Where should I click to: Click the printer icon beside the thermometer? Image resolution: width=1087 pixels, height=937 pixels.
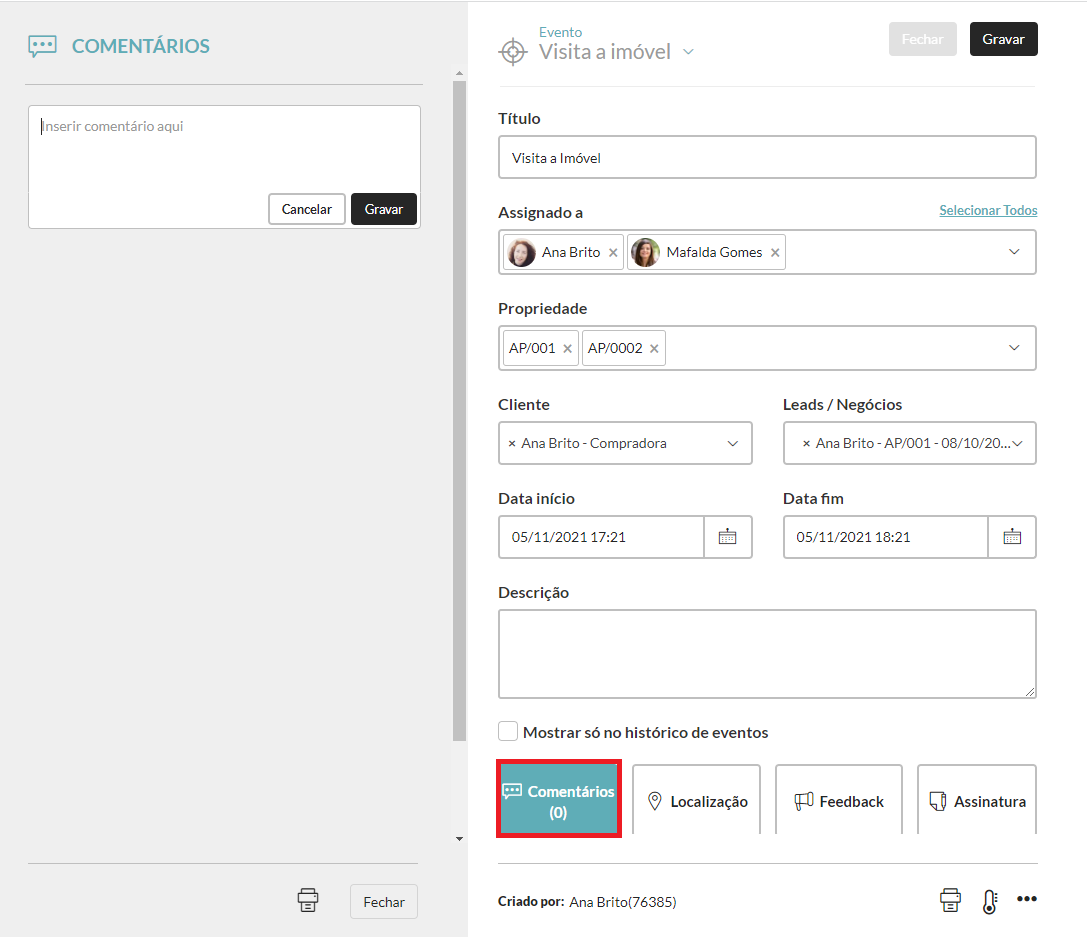[x=950, y=900]
